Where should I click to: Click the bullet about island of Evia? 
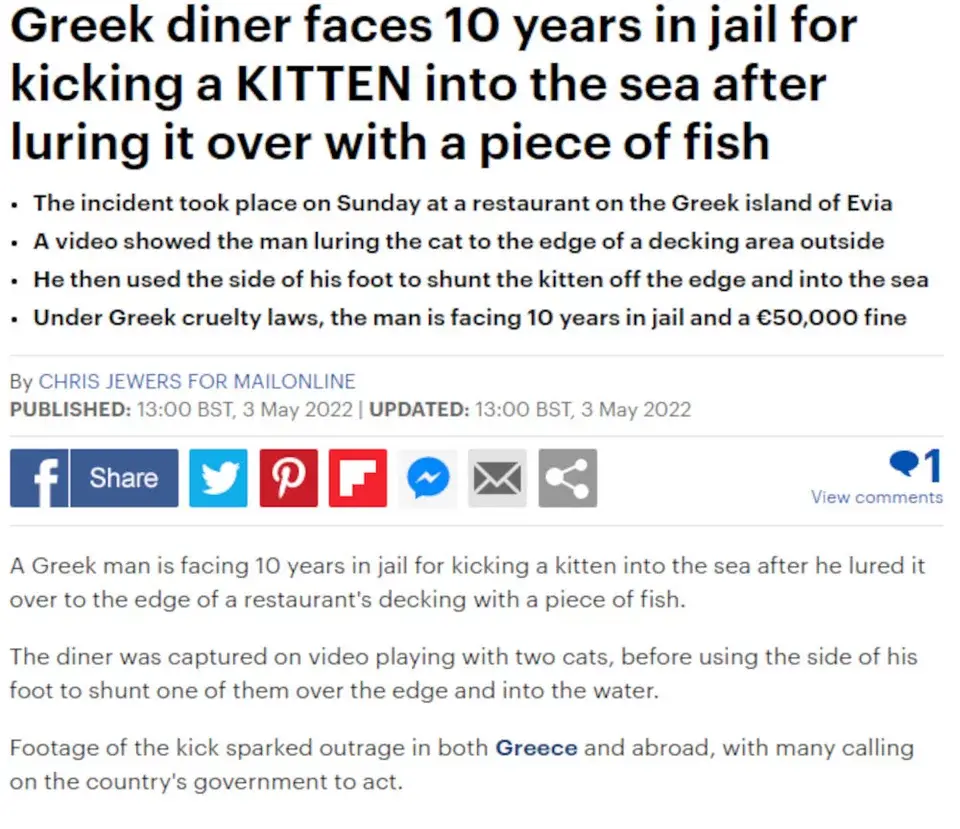(462, 203)
